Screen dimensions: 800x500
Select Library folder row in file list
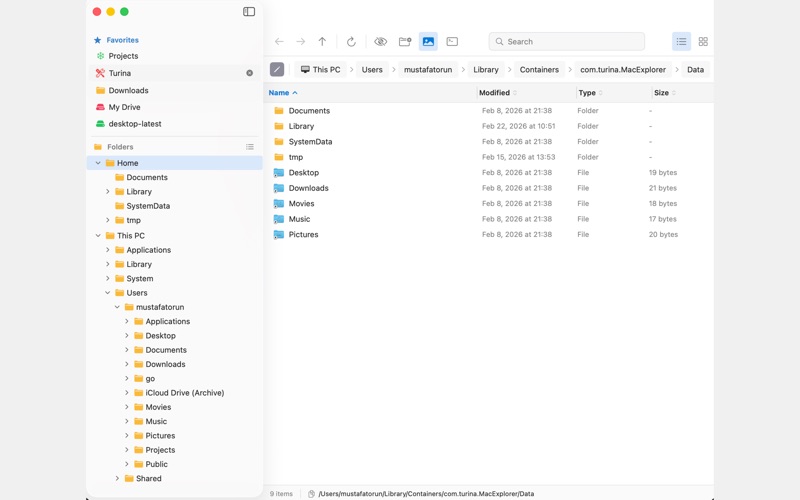[x=488, y=126]
